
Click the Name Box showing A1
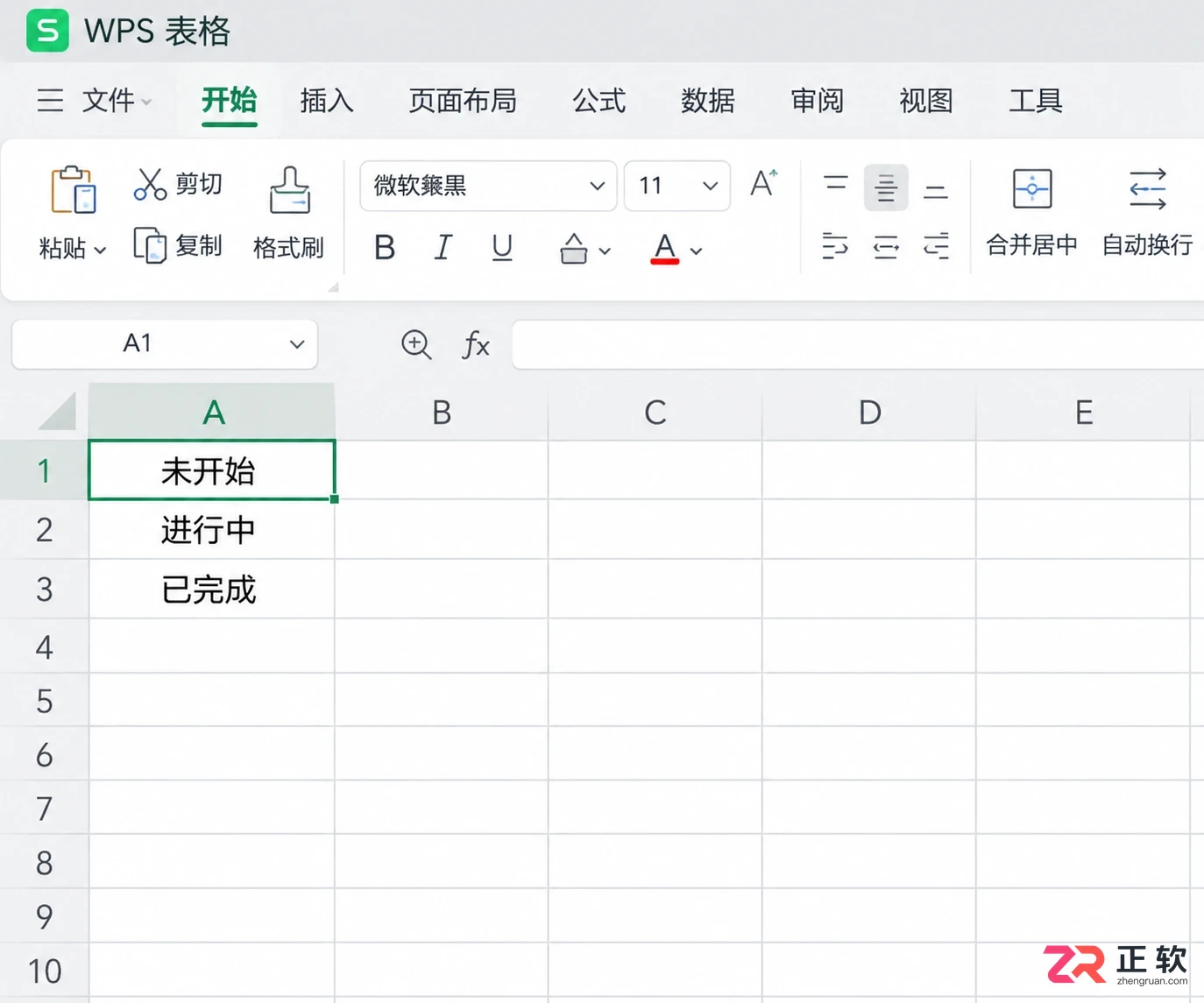click(x=165, y=343)
